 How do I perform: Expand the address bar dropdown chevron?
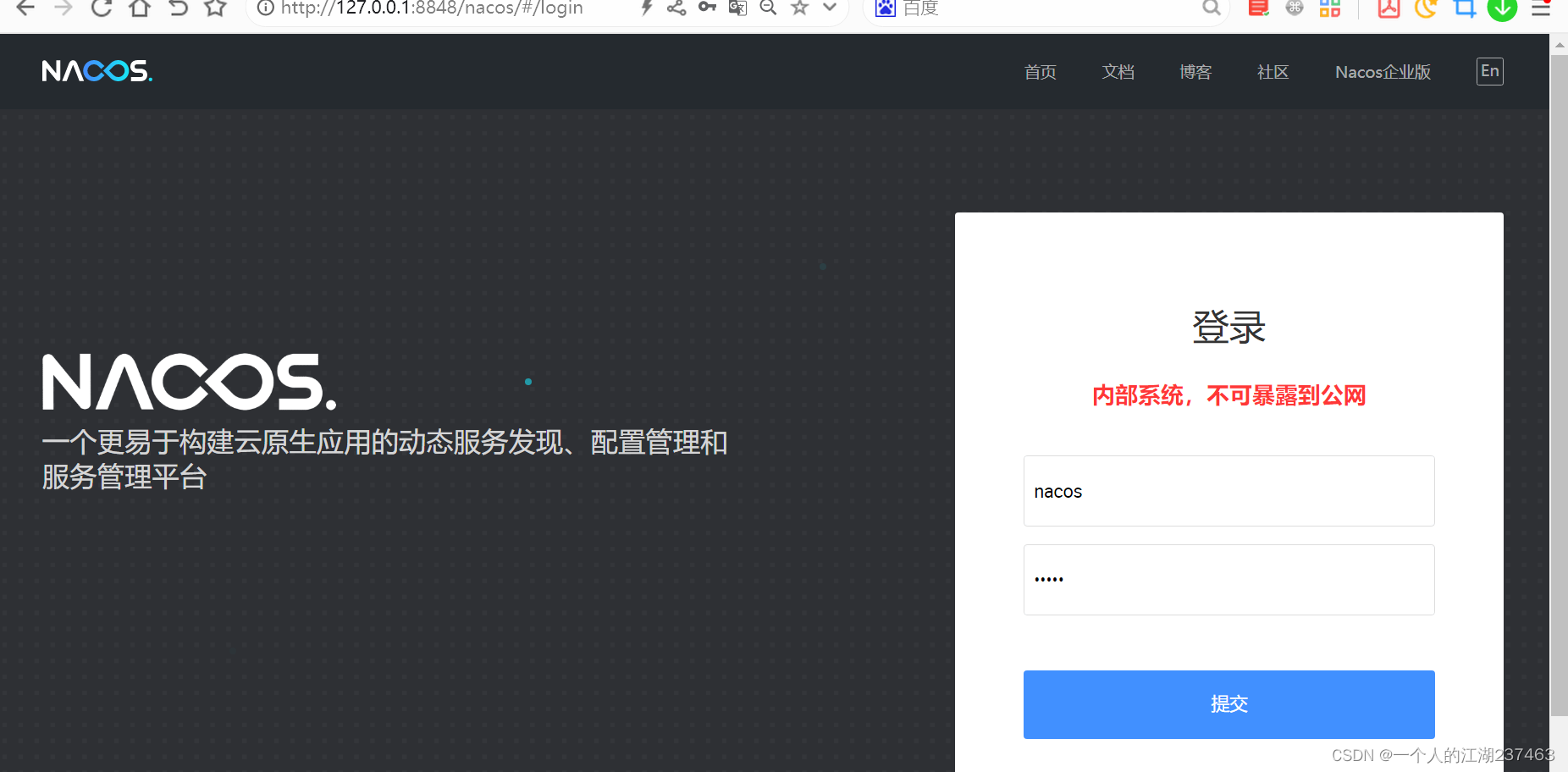[x=830, y=8]
